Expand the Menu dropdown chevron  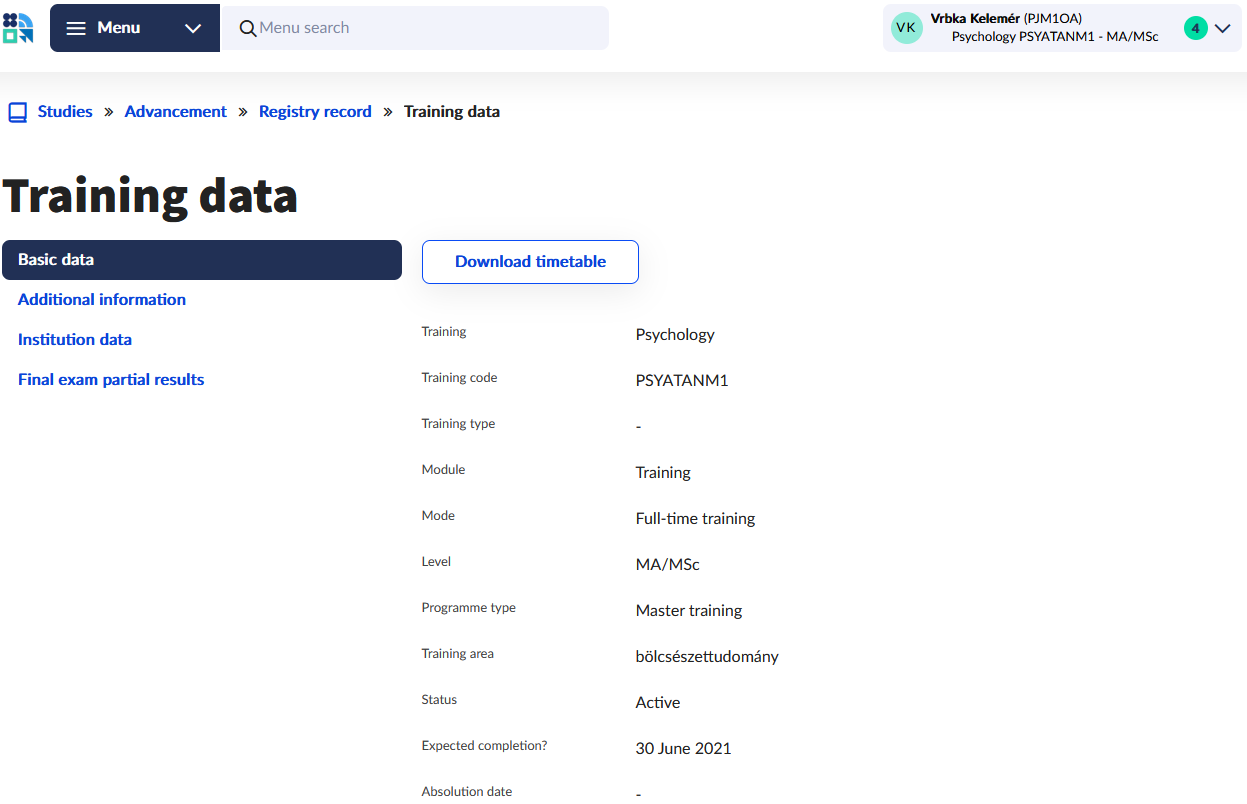[x=193, y=28]
